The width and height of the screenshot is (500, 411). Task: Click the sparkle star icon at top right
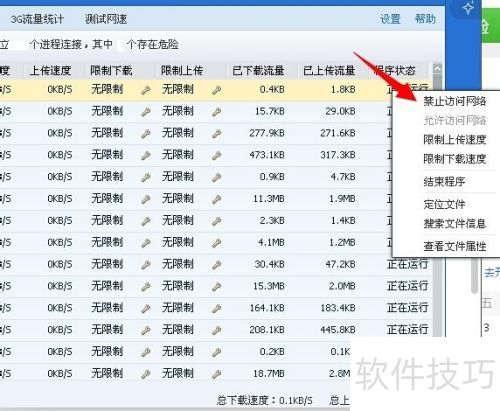click(x=468, y=8)
